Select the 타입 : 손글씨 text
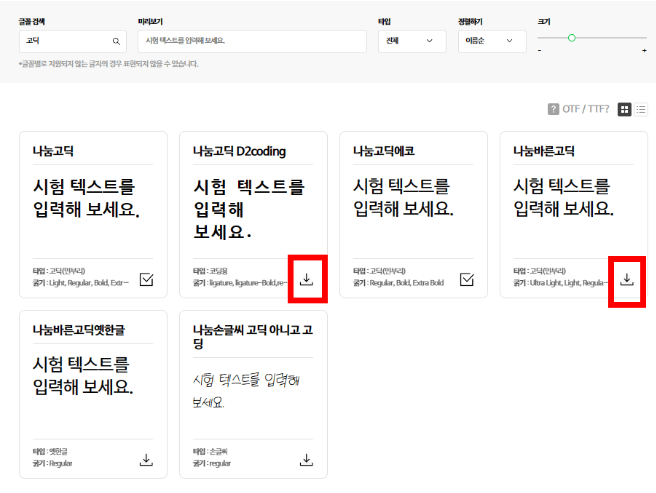This screenshot has width=656, height=493. click(210, 452)
